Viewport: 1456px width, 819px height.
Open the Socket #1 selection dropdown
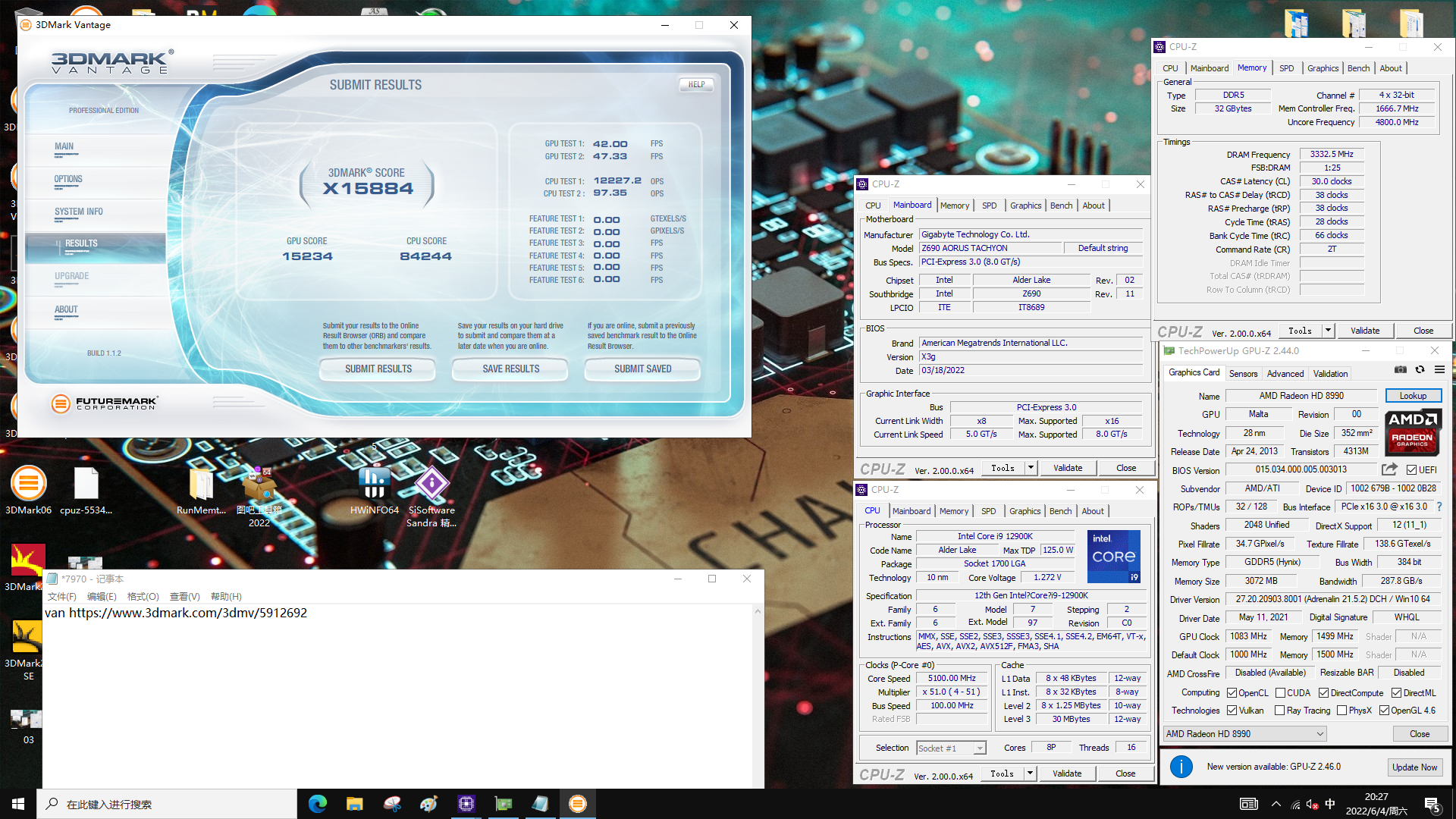[x=951, y=748]
